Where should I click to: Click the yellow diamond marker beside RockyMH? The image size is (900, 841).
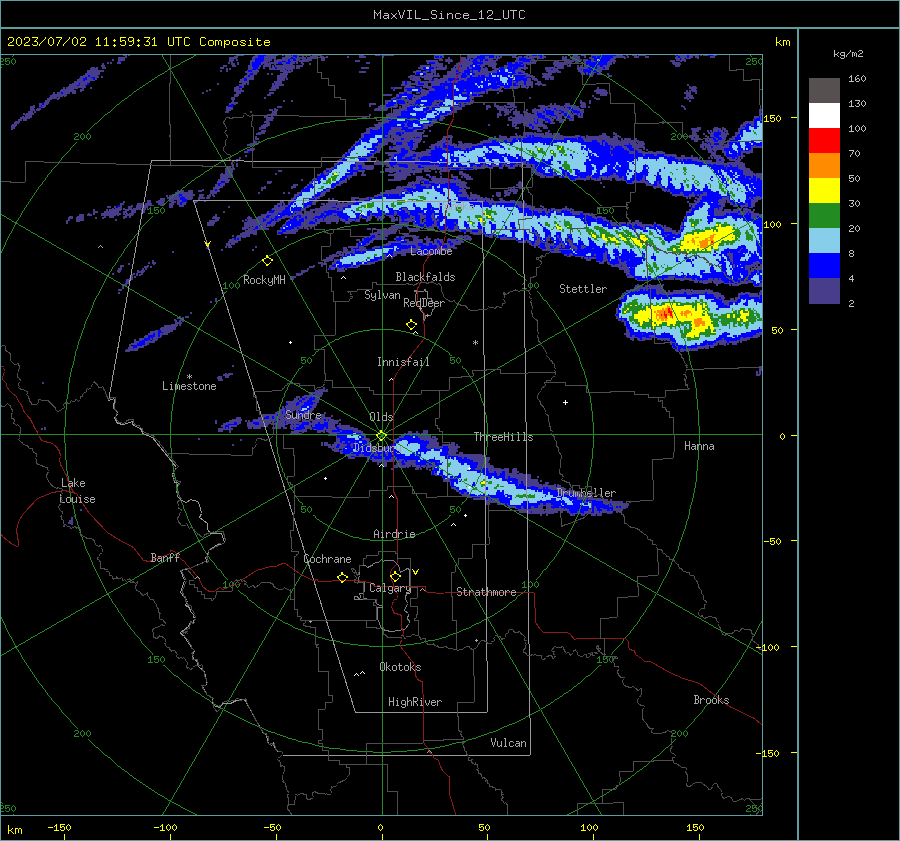(267, 261)
